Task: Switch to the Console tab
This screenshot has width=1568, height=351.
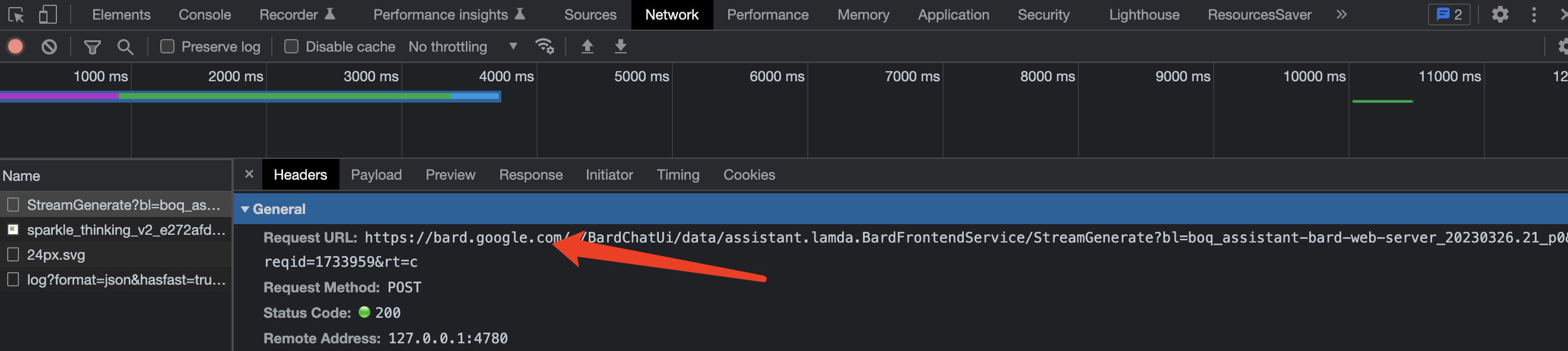Action: point(205,15)
